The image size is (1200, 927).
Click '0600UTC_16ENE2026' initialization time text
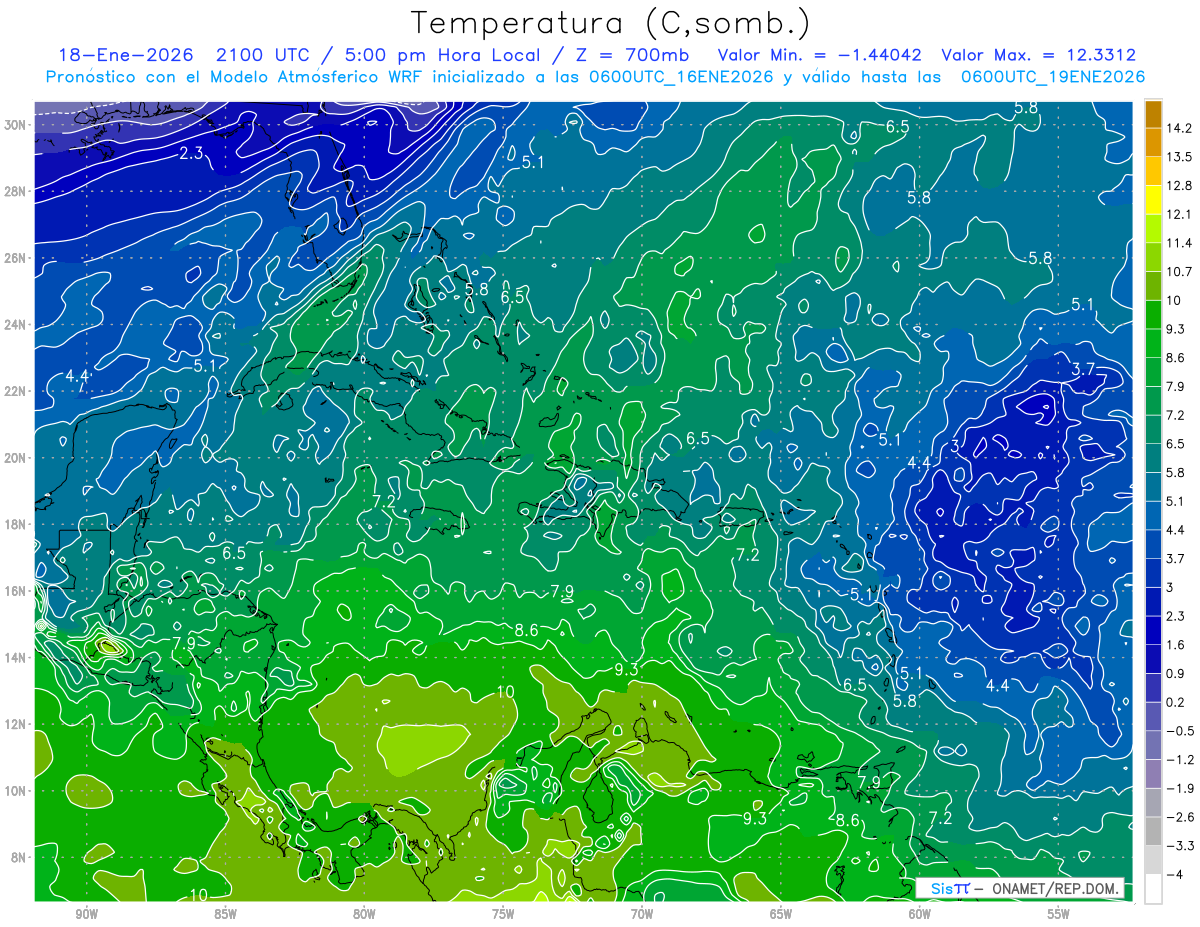tap(680, 77)
